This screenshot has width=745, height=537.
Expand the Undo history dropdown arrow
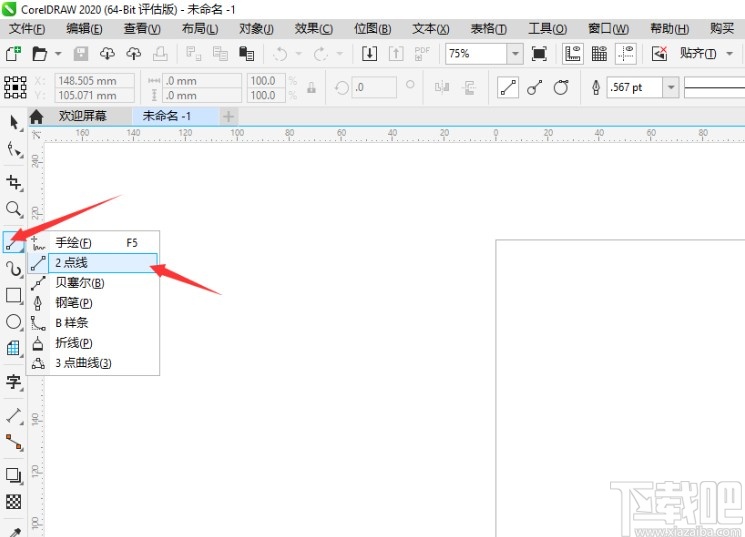coord(299,53)
